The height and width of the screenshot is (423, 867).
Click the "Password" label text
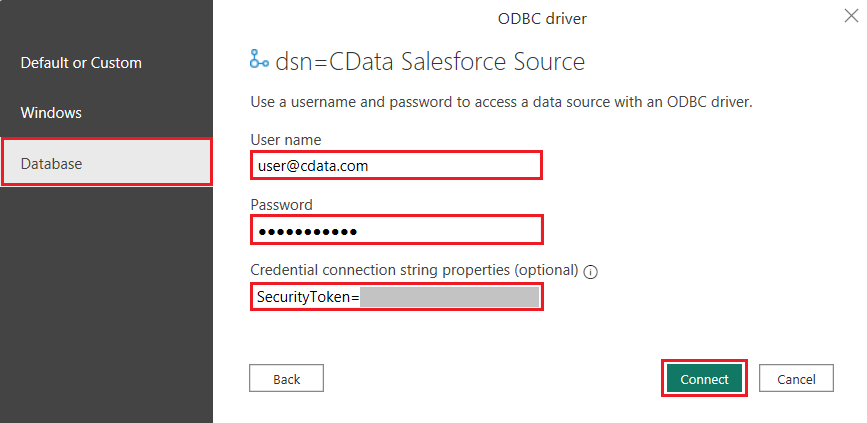pos(281,205)
